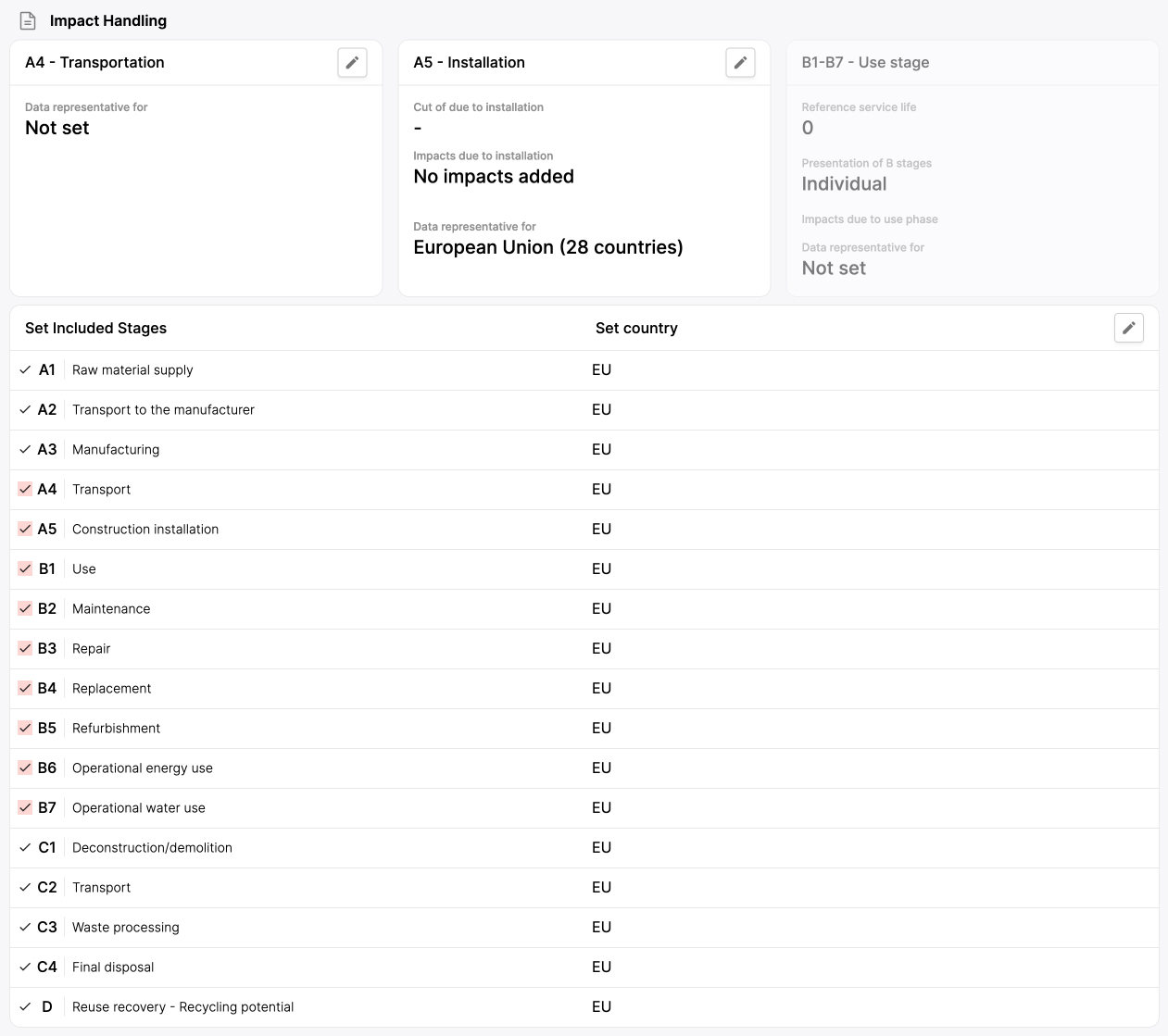Click the Impact Handling document icon
1168x1036 pixels.
(28, 20)
